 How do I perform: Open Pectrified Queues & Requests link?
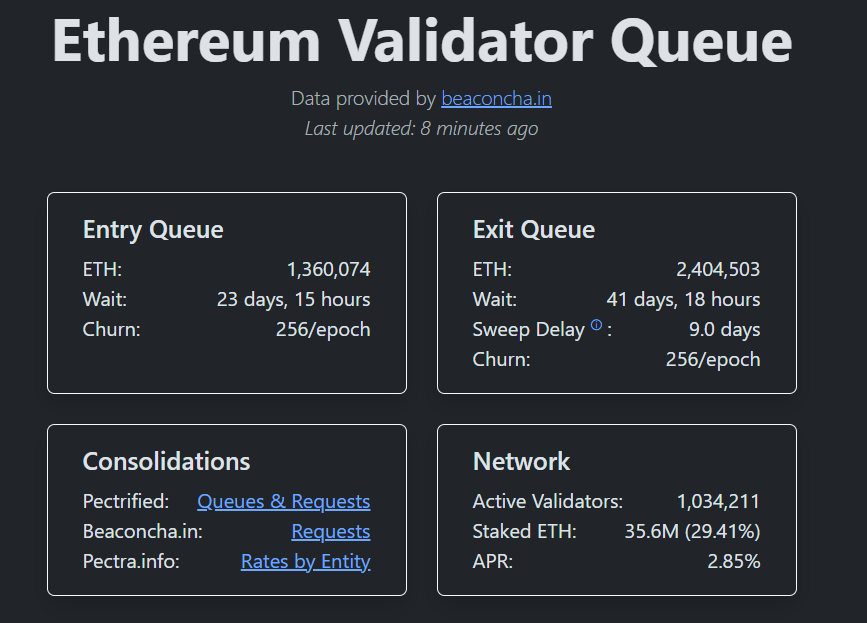coord(283,502)
